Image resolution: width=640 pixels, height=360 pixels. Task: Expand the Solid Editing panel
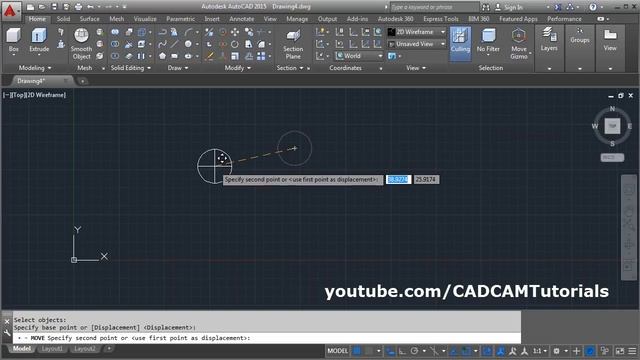131,68
